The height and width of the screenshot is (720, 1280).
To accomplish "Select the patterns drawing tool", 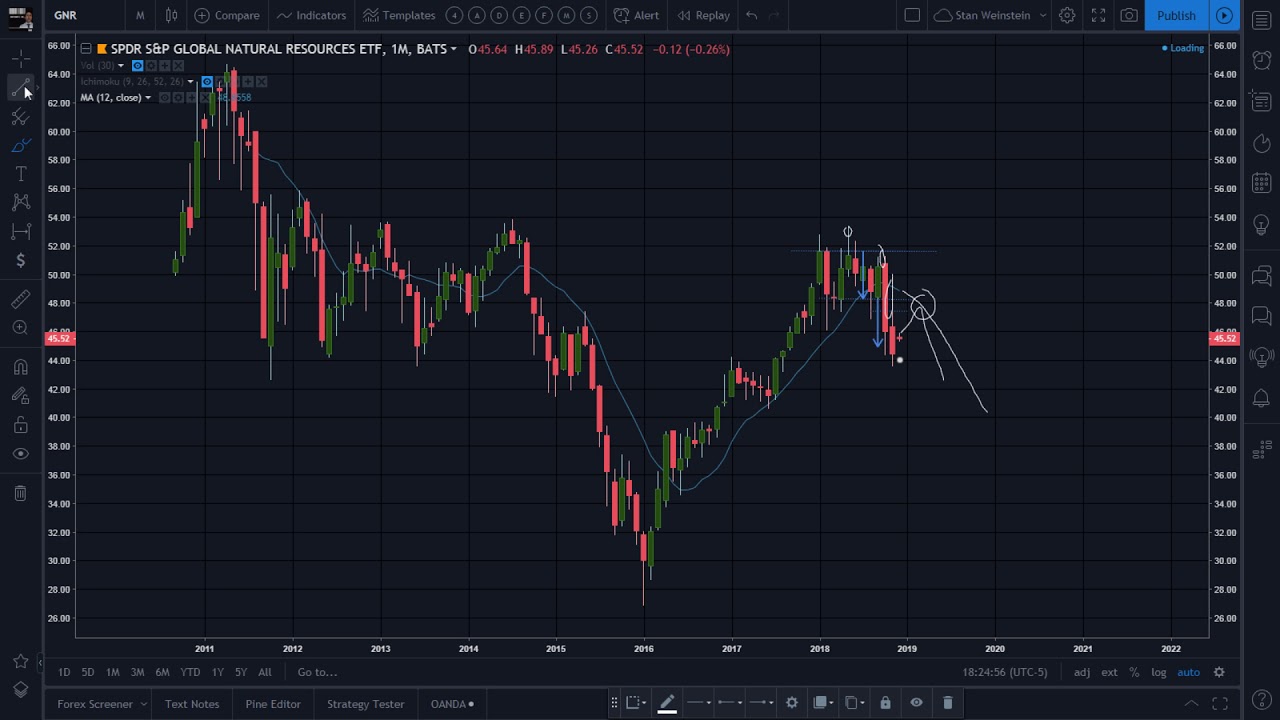I will tap(21, 203).
